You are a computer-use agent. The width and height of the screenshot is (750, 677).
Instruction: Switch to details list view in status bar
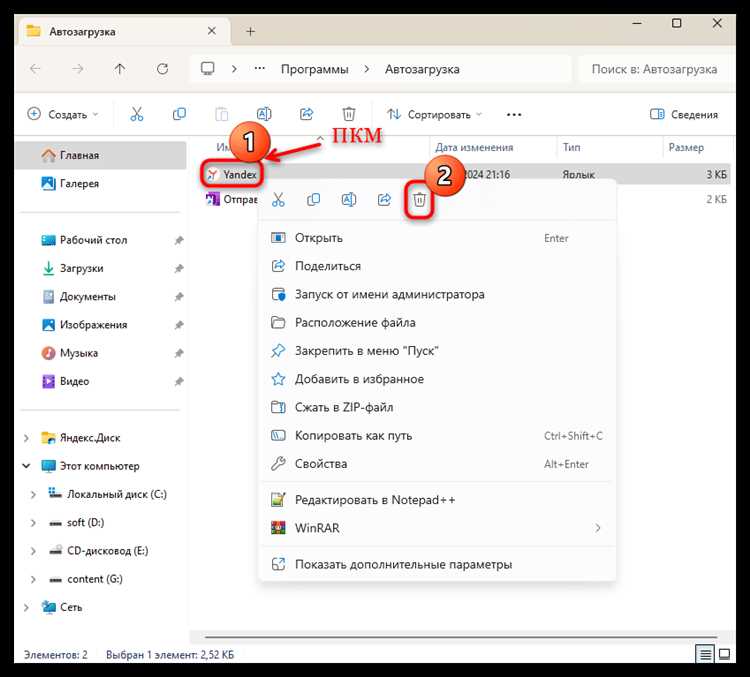(705, 654)
